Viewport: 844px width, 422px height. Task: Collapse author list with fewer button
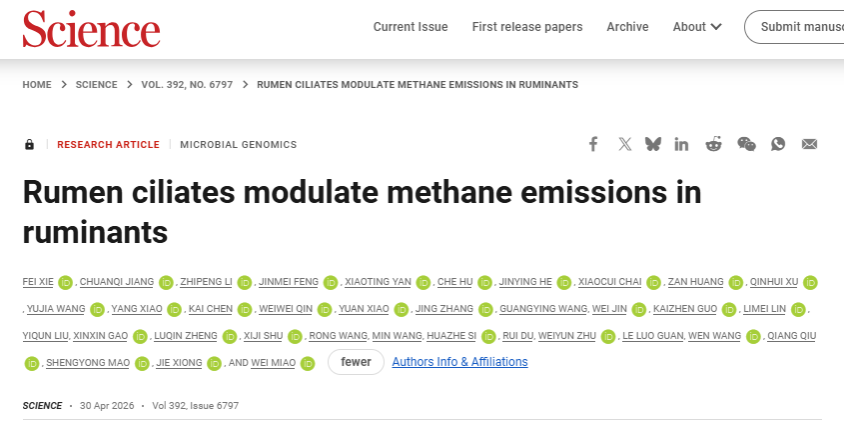(356, 362)
